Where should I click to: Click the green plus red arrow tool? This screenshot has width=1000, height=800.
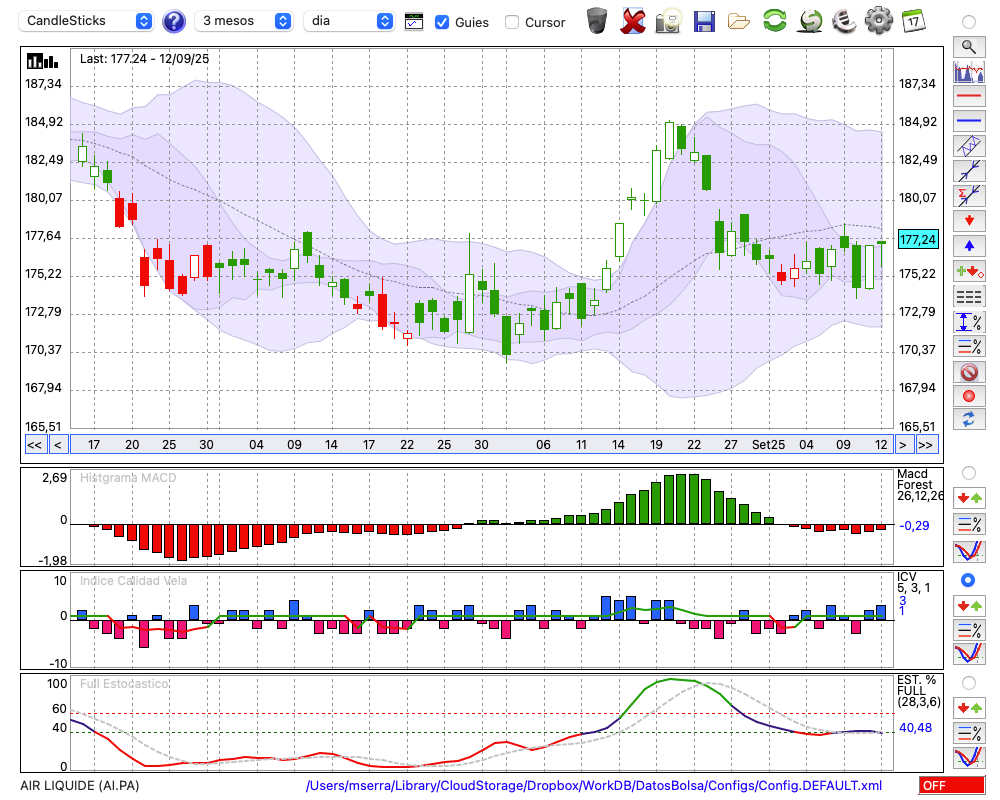pos(969,271)
